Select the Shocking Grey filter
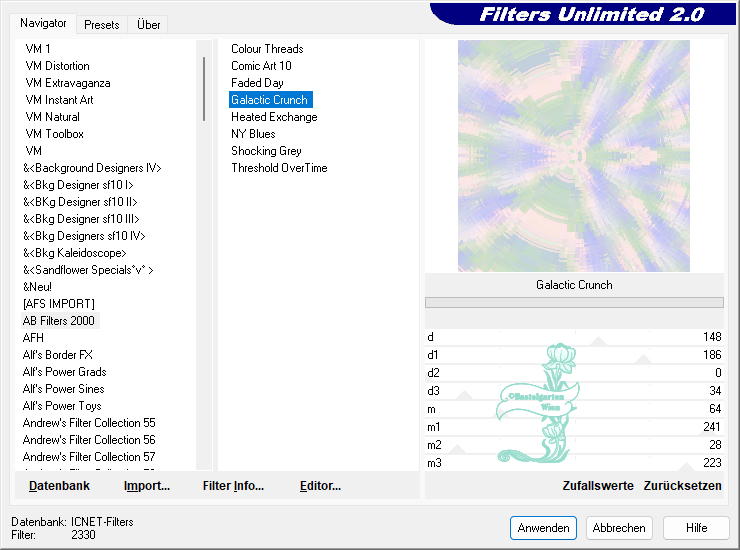Viewport: 740px width, 550px height. tap(266, 151)
